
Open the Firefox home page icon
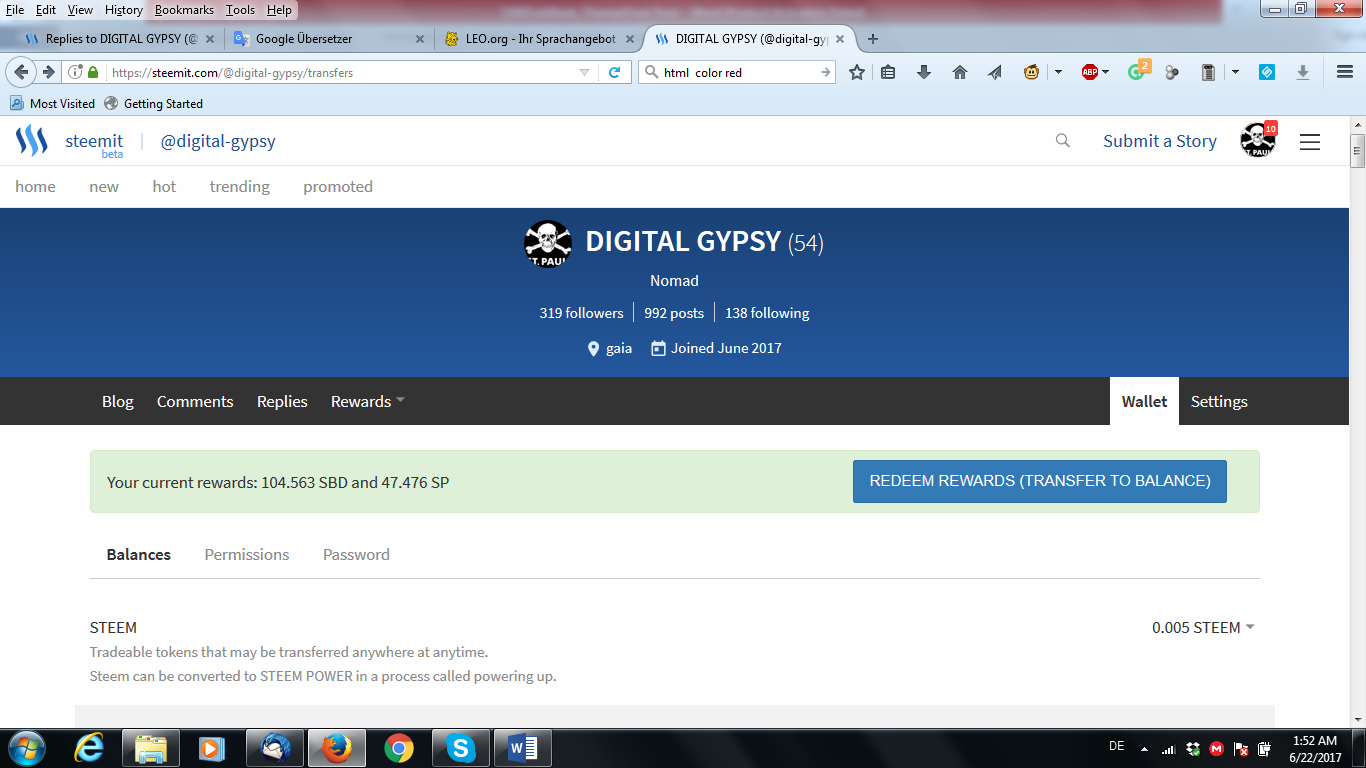(x=960, y=72)
